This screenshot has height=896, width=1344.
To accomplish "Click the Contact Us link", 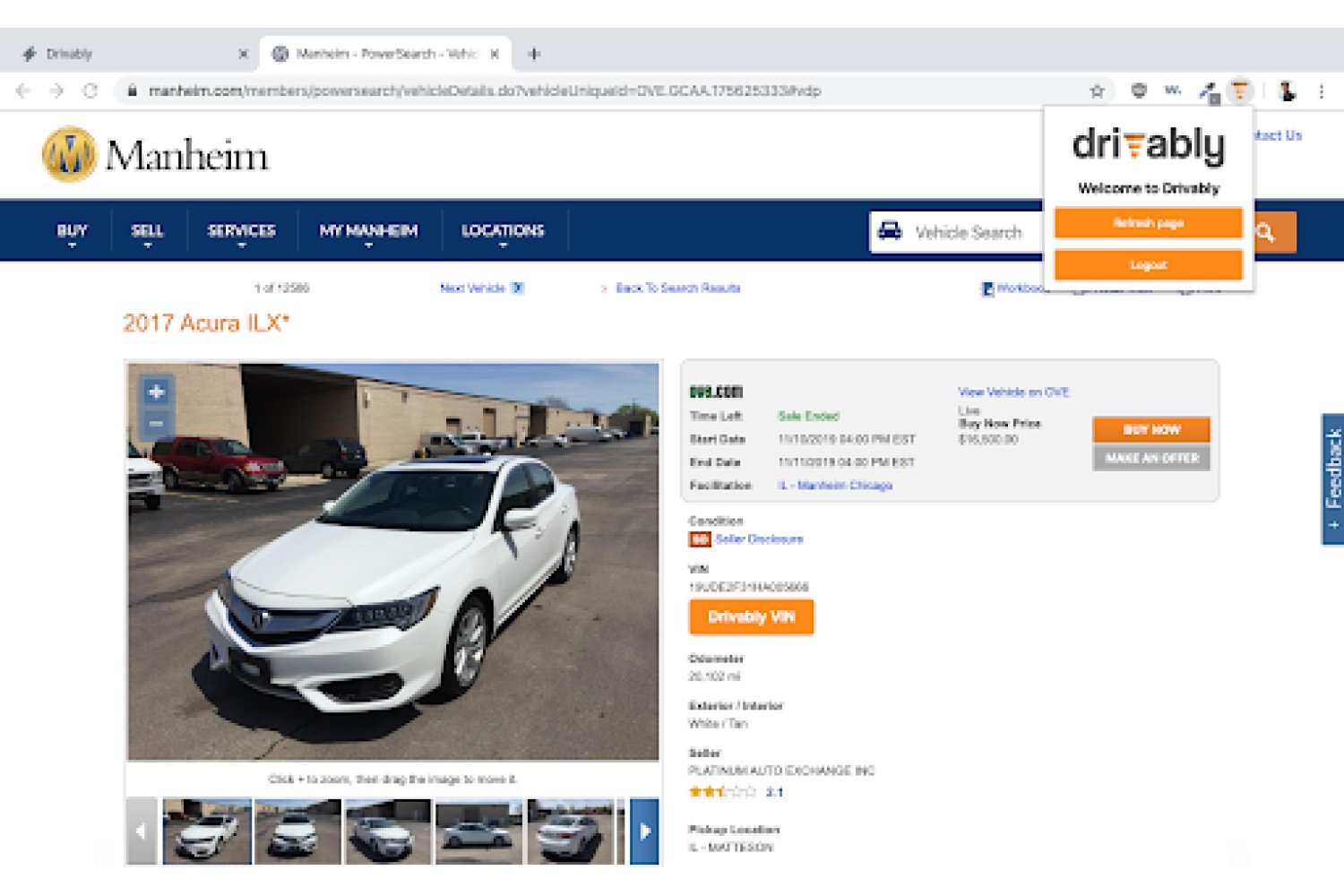I will 1278,135.
